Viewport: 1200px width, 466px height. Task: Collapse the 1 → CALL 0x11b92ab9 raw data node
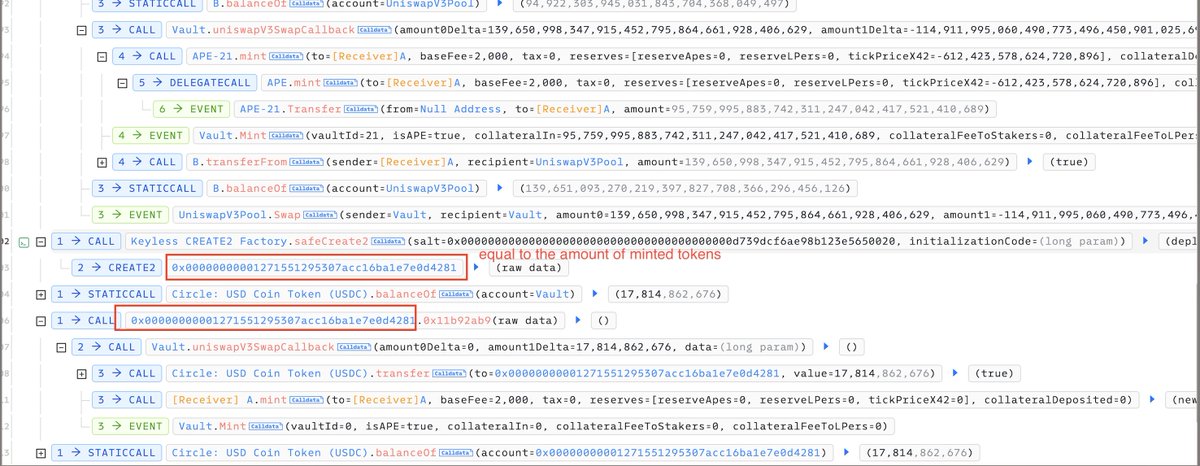[x=40, y=320]
